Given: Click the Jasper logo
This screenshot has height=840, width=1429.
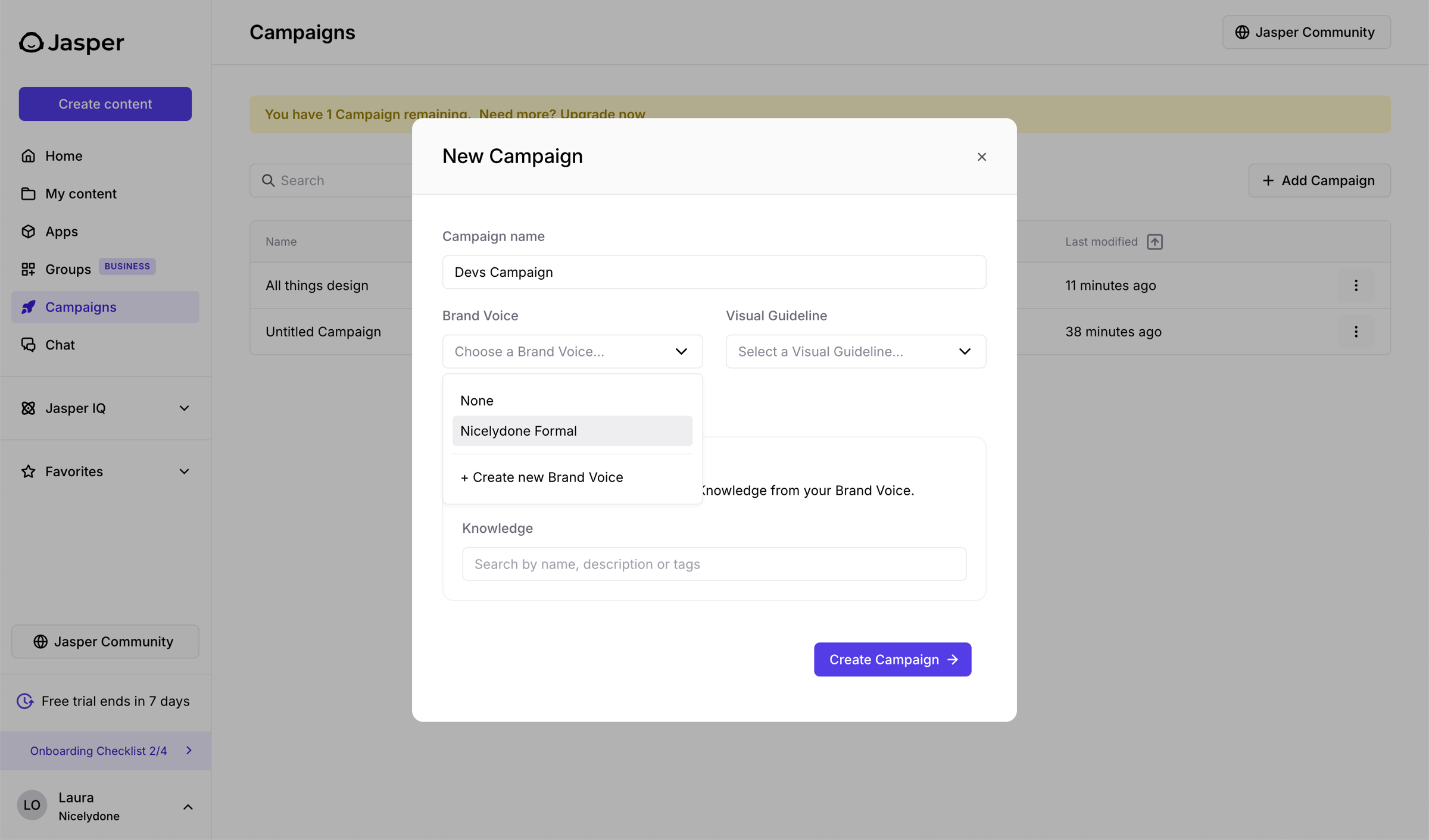Looking at the screenshot, I should pyautogui.click(x=71, y=42).
